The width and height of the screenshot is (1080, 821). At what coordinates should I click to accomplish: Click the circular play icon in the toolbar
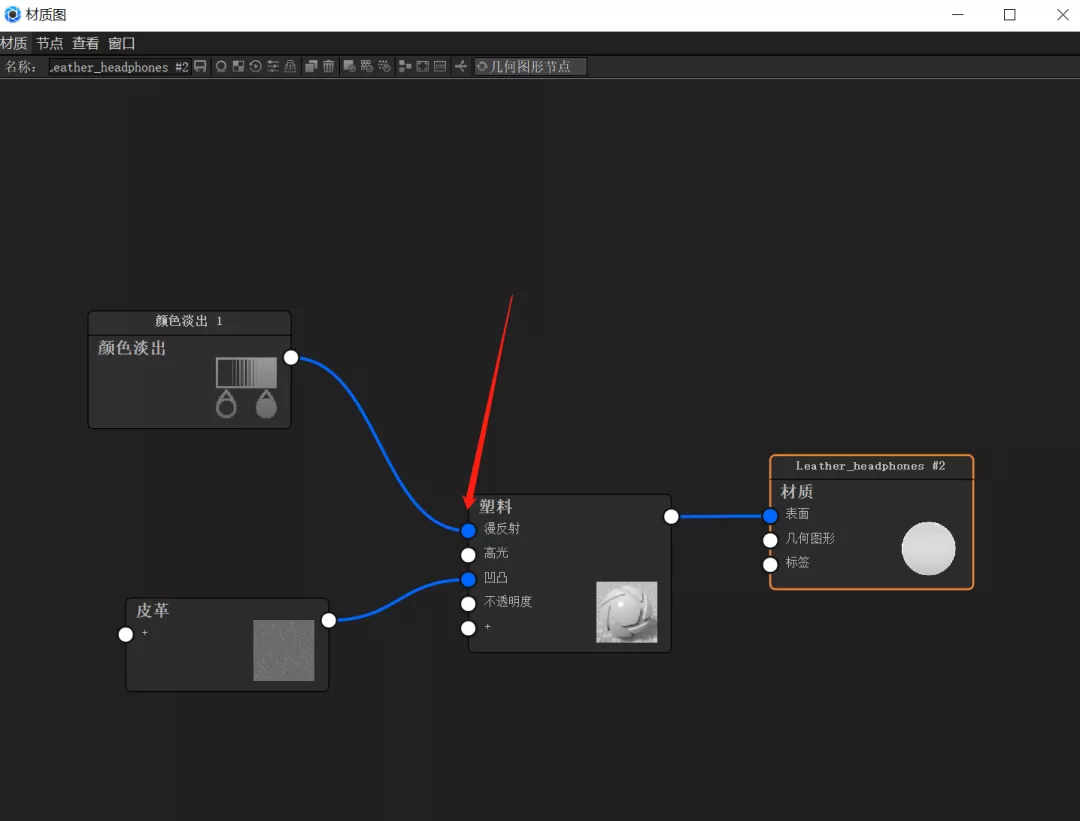tap(256, 66)
